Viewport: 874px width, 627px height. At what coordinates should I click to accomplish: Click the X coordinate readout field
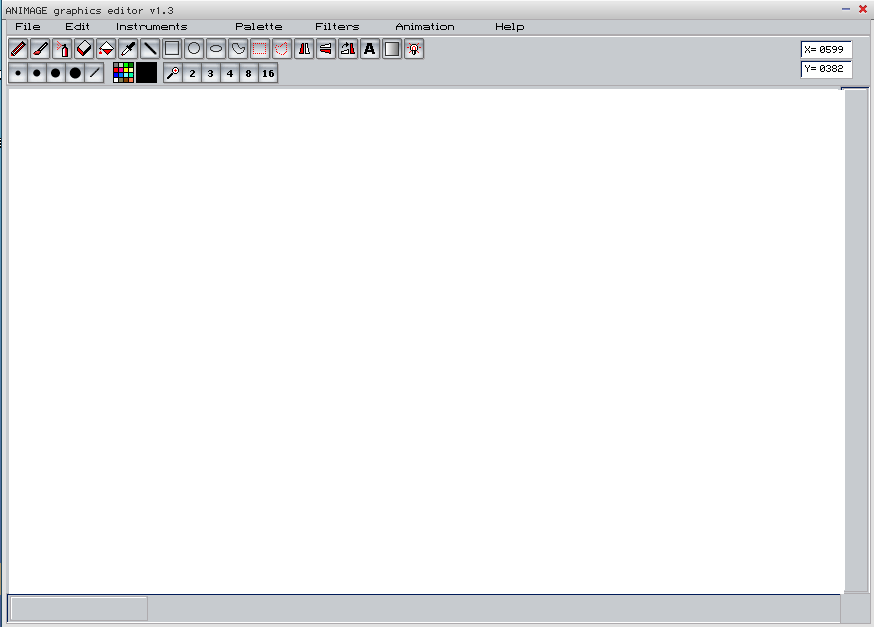pyautogui.click(x=826, y=50)
